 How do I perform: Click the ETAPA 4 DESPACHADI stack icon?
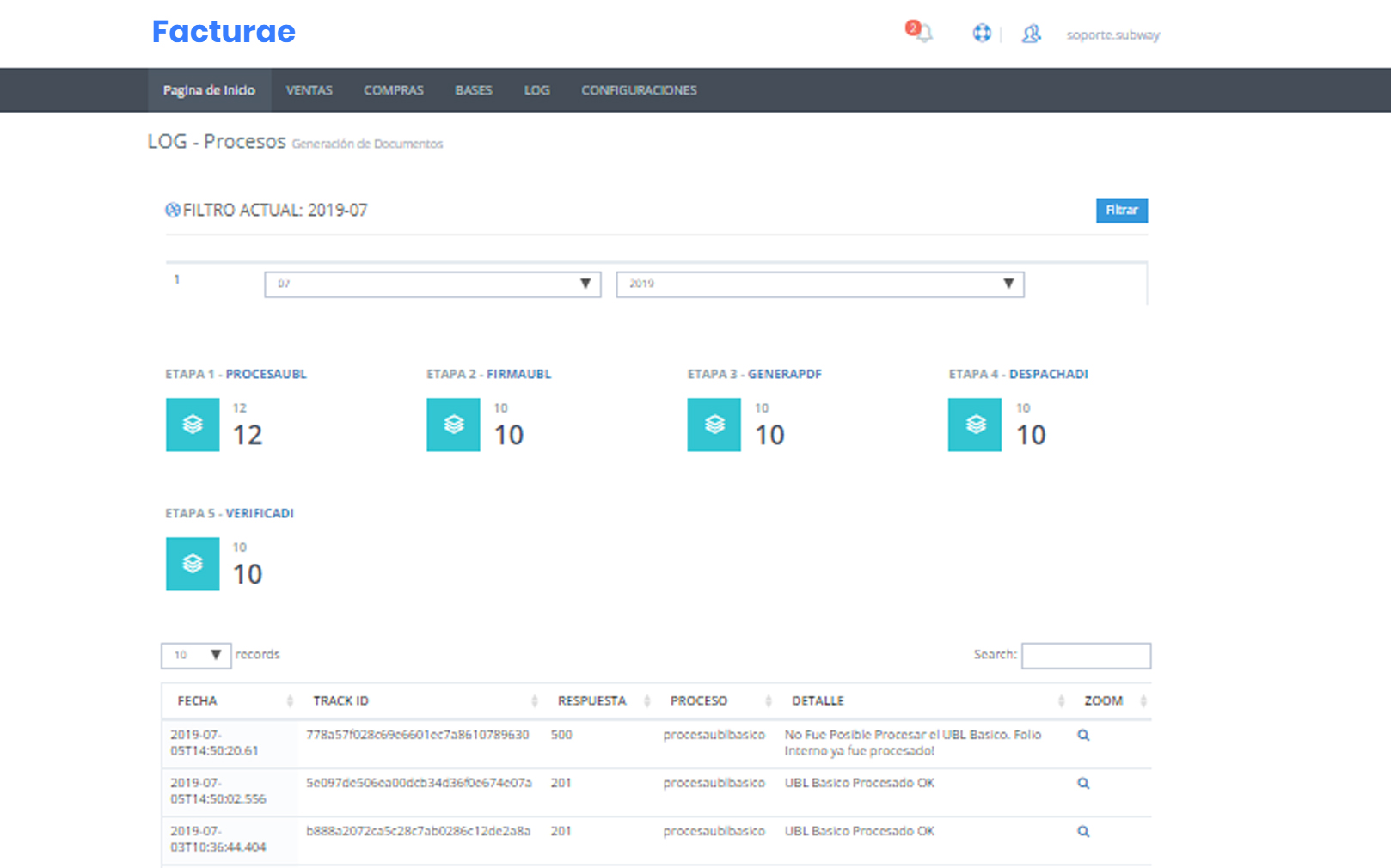coord(975,425)
